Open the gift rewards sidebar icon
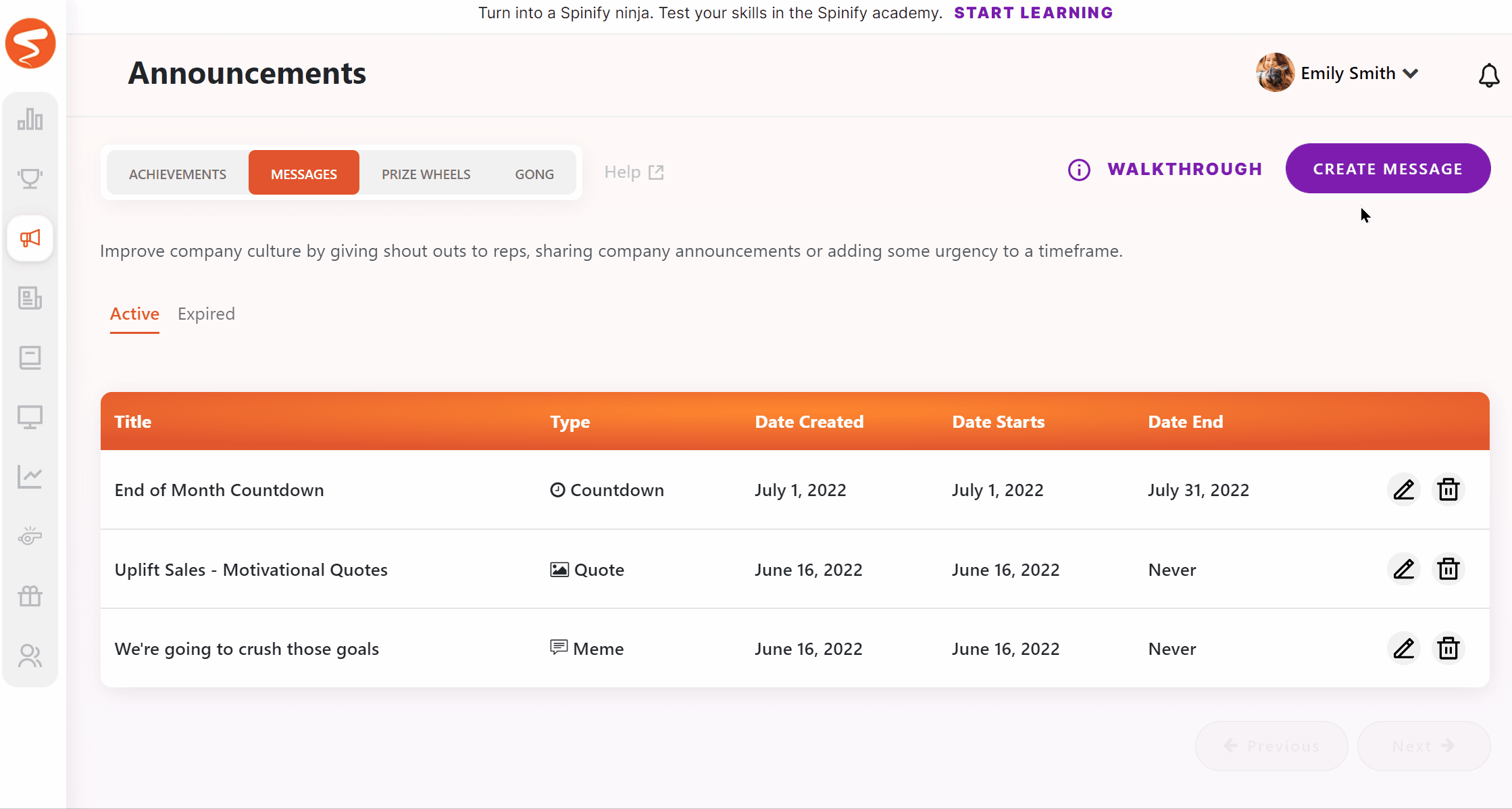The image size is (1512, 809). tap(30, 596)
